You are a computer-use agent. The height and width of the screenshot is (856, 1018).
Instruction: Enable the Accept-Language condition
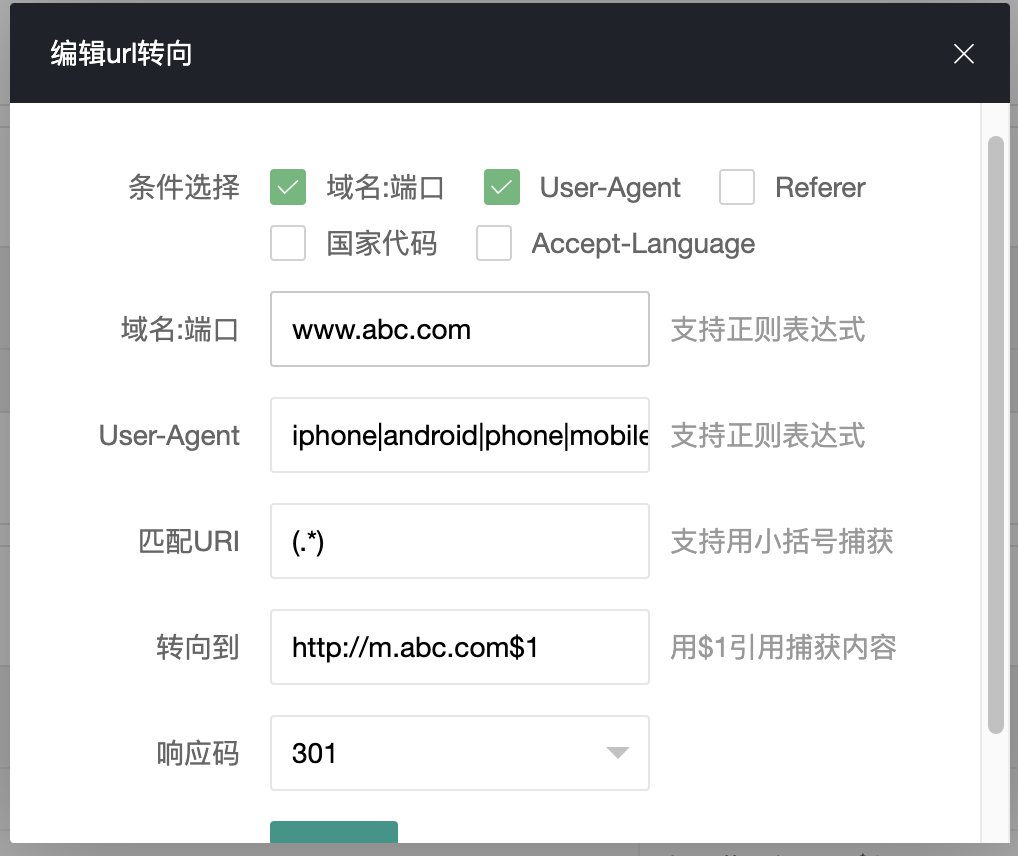tap(494, 243)
